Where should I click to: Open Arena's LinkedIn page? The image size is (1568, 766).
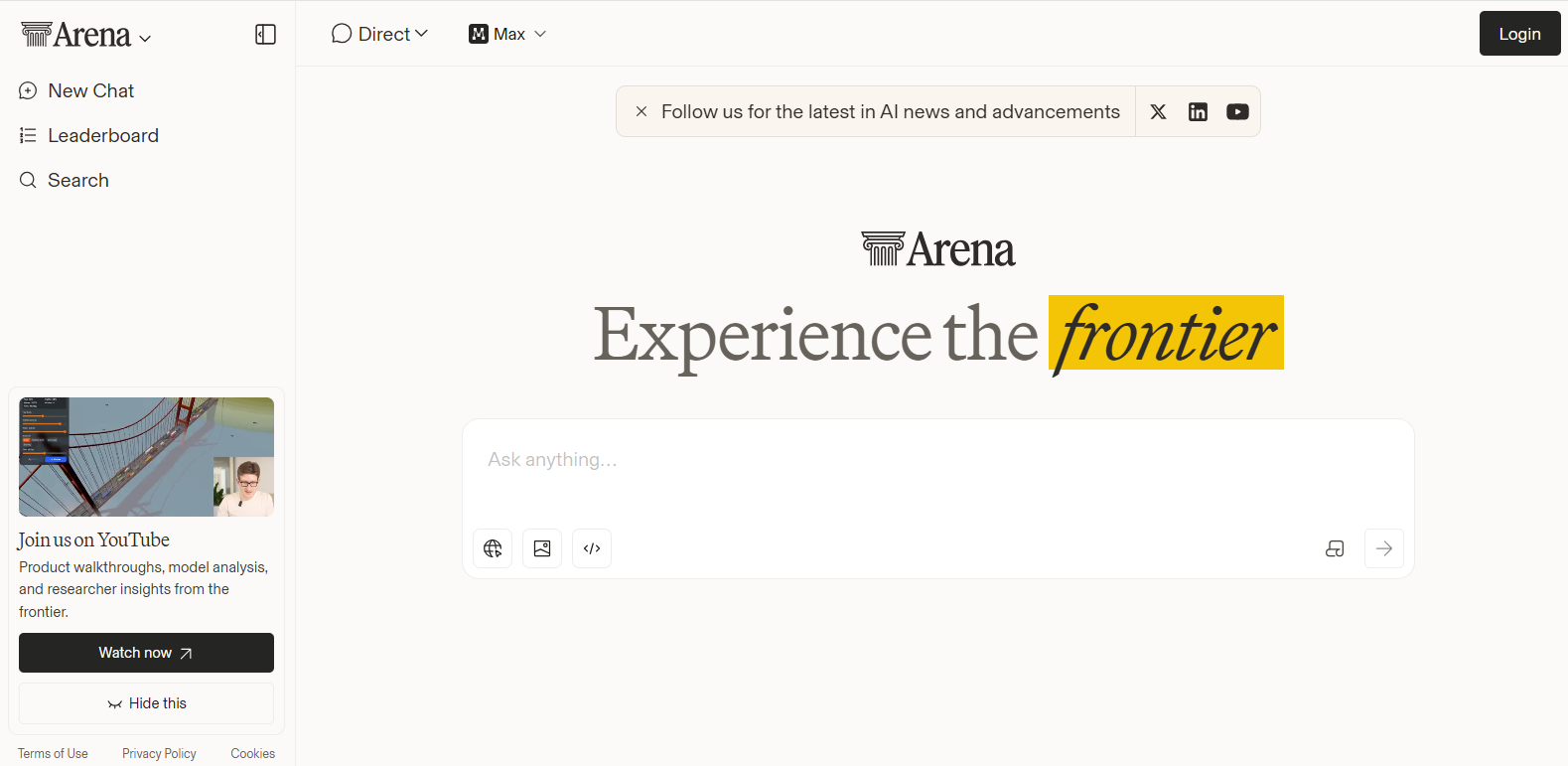tap(1198, 111)
